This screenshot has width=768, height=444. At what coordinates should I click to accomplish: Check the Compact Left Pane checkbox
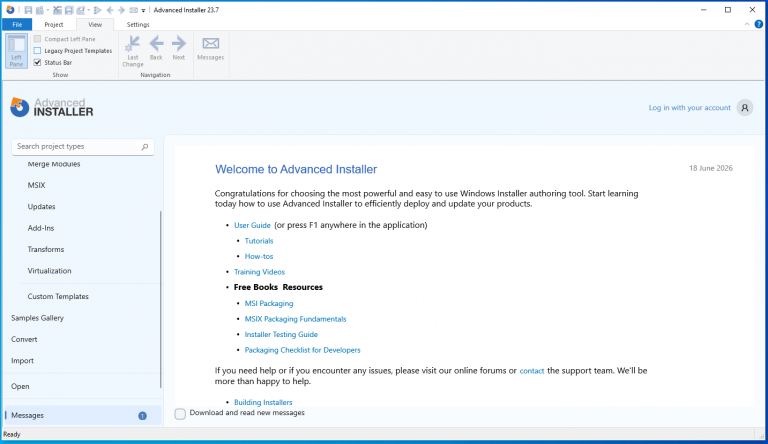tap(37, 39)
